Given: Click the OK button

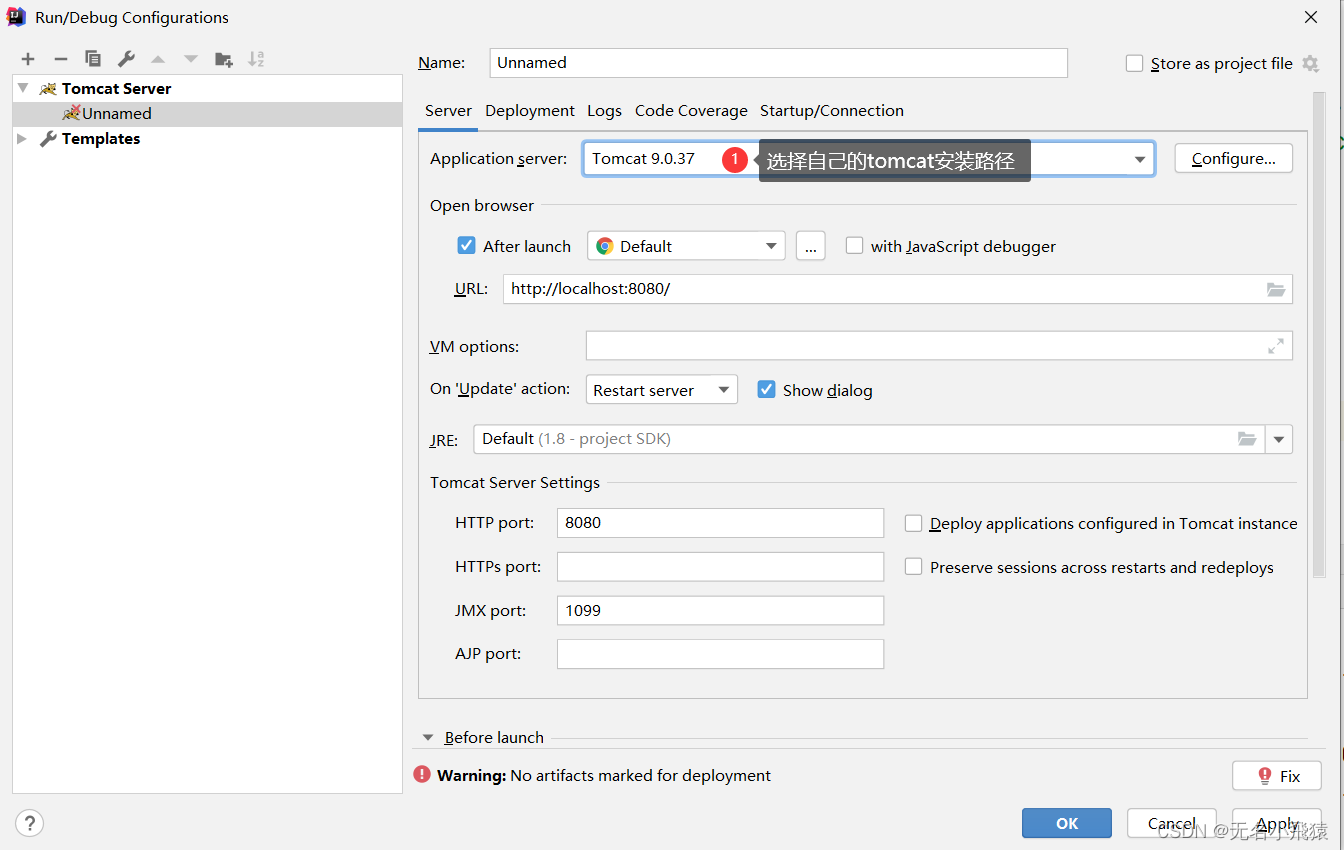Looking at the screenshot, I should (1067, 823).
